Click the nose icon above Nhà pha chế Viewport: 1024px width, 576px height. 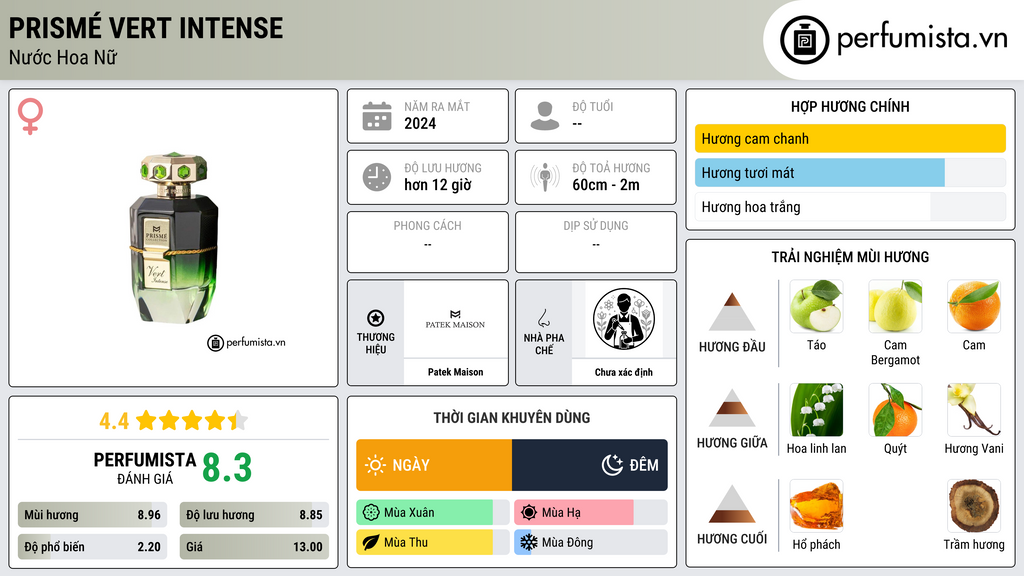click(x=543, y=318)
